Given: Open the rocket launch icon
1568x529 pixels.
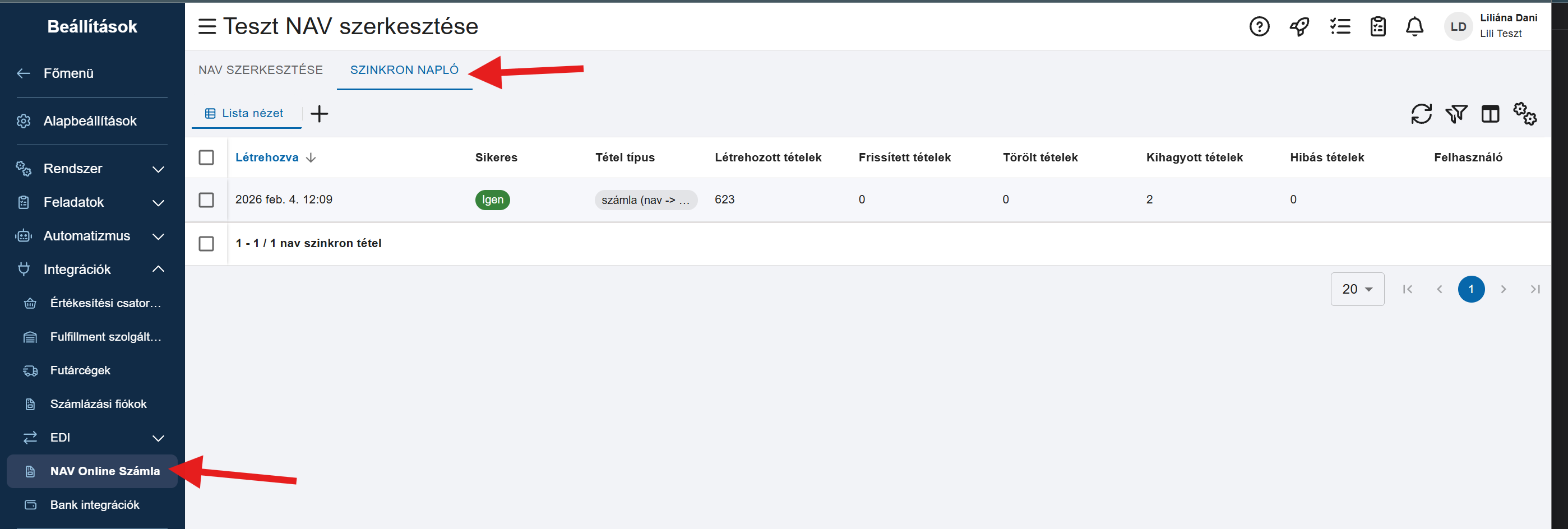Looking at the screenshot, I should click(1299, 27).
